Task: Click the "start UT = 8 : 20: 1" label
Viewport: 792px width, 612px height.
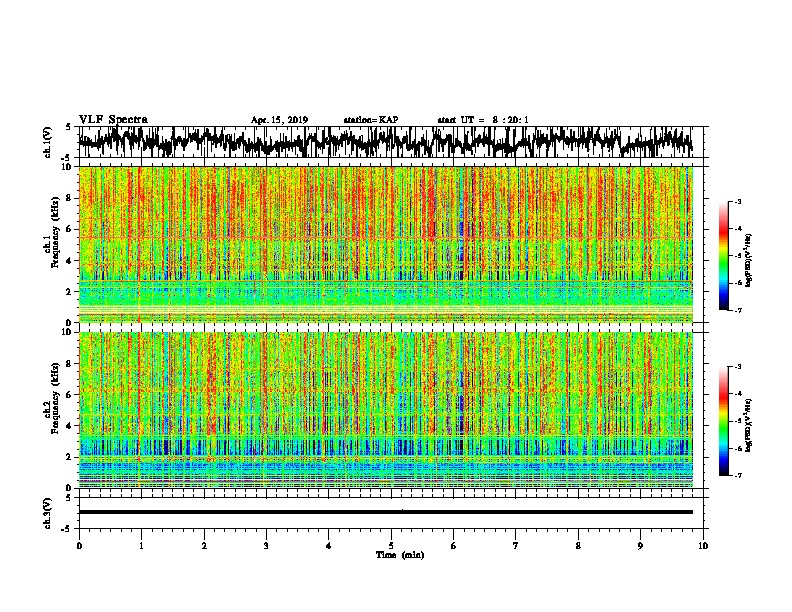Action: pyautogui.click(x=483, y=120)
